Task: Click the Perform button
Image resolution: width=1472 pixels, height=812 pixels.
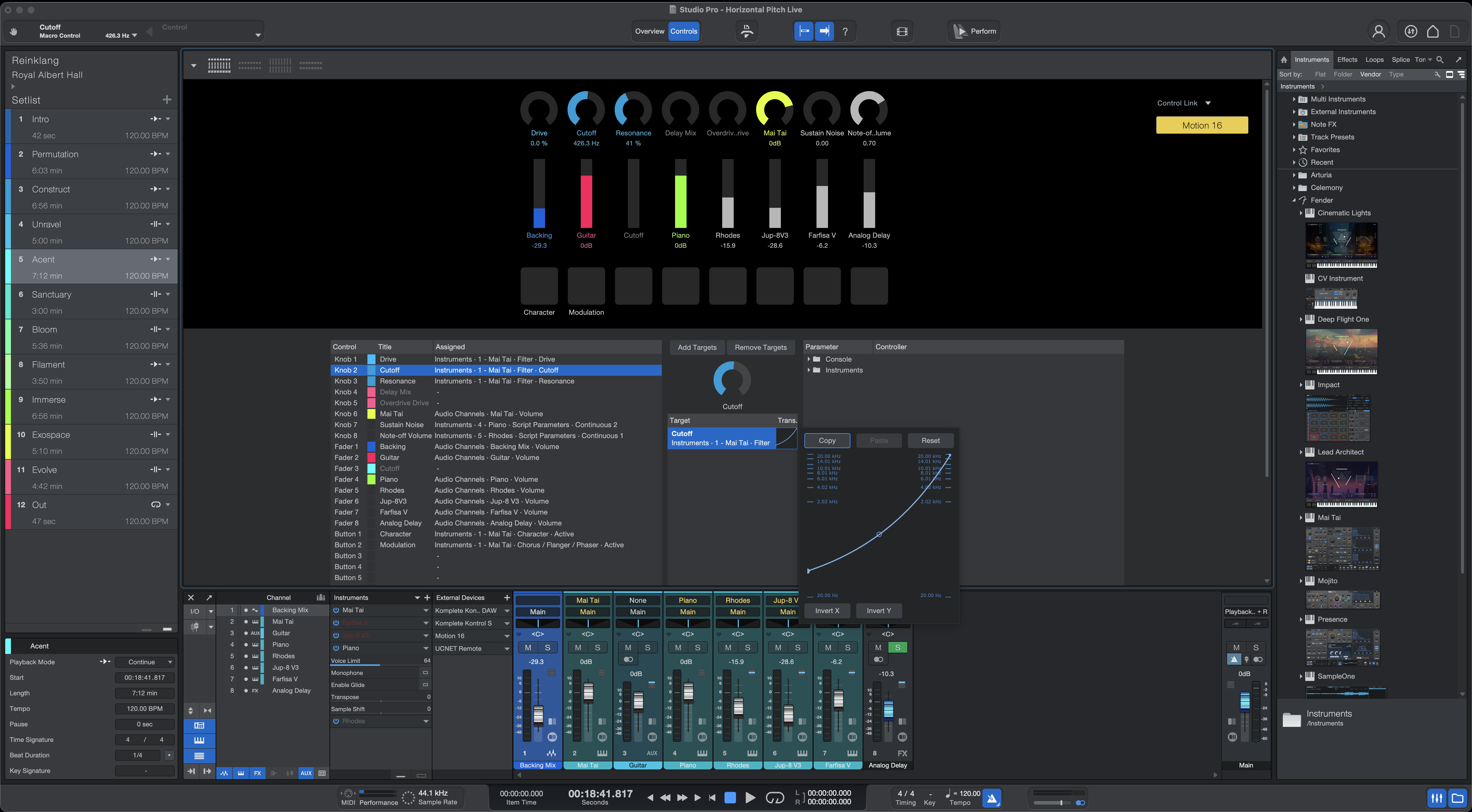Action: point(974,31)
